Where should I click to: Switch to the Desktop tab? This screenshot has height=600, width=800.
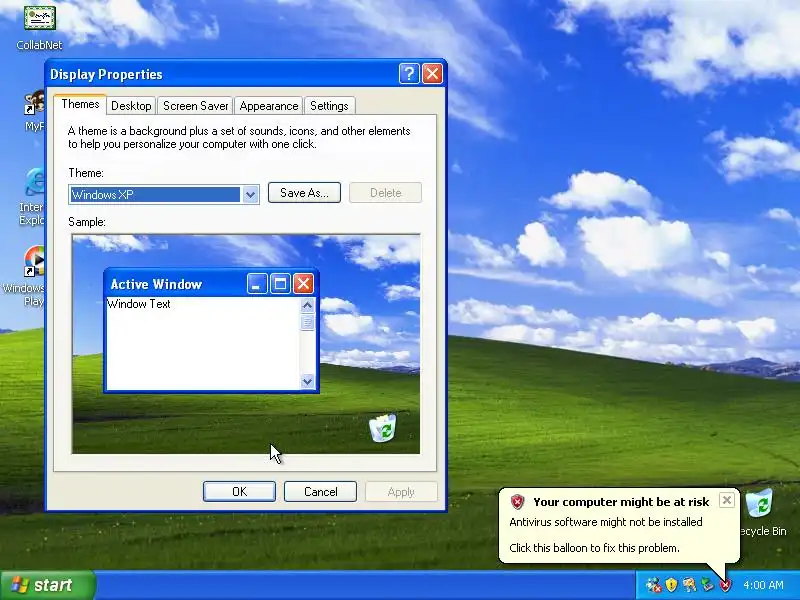pyautogui.click(x=131, y=106)
